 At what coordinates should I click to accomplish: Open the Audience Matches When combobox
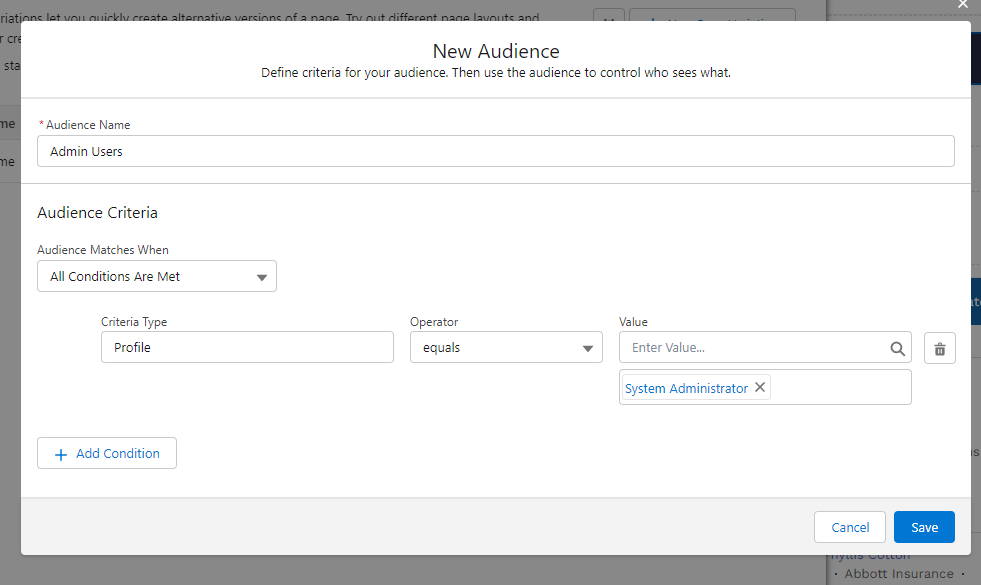click(157, 276)
